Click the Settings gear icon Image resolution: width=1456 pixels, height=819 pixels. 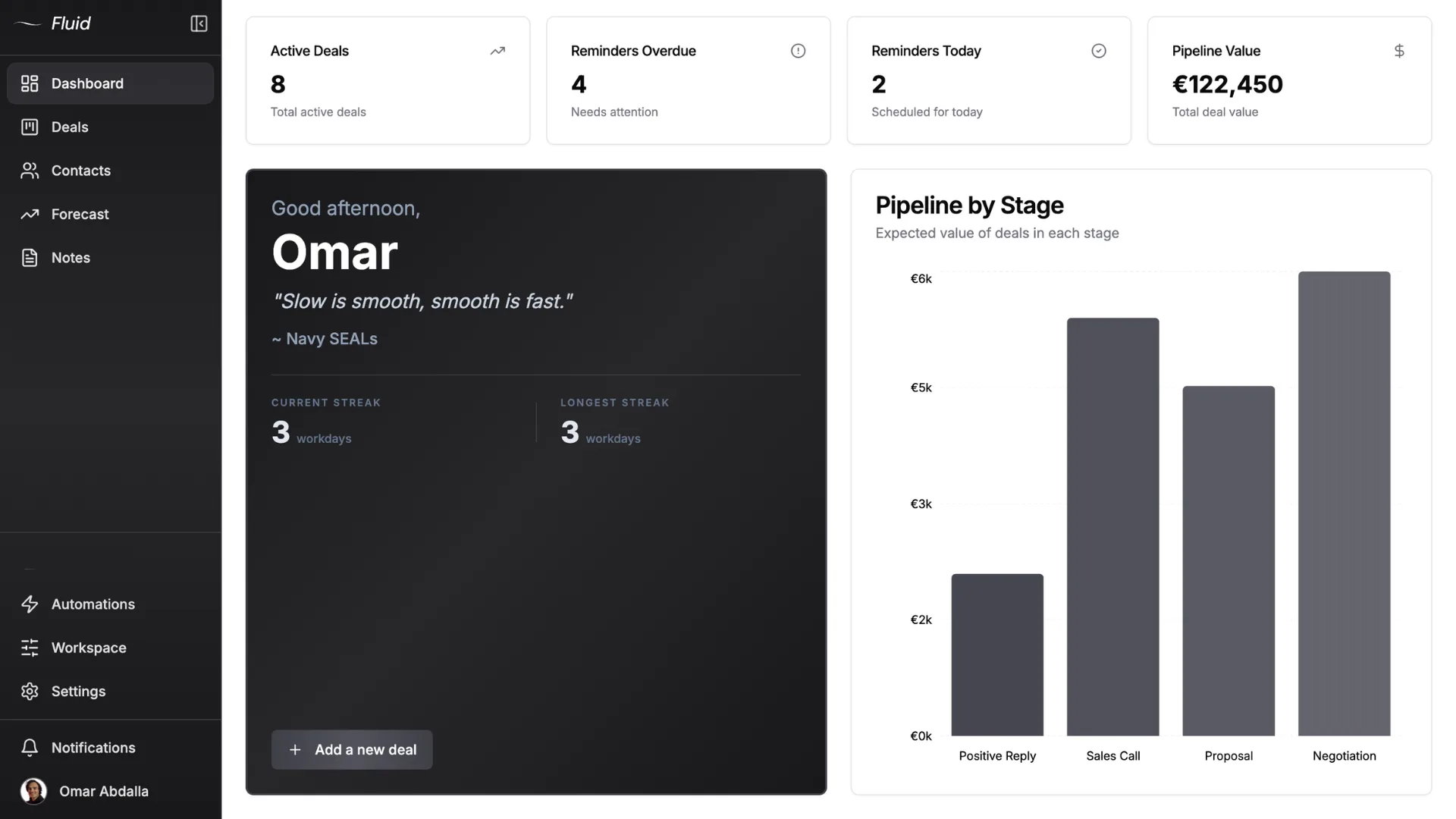tap(30, 692)
